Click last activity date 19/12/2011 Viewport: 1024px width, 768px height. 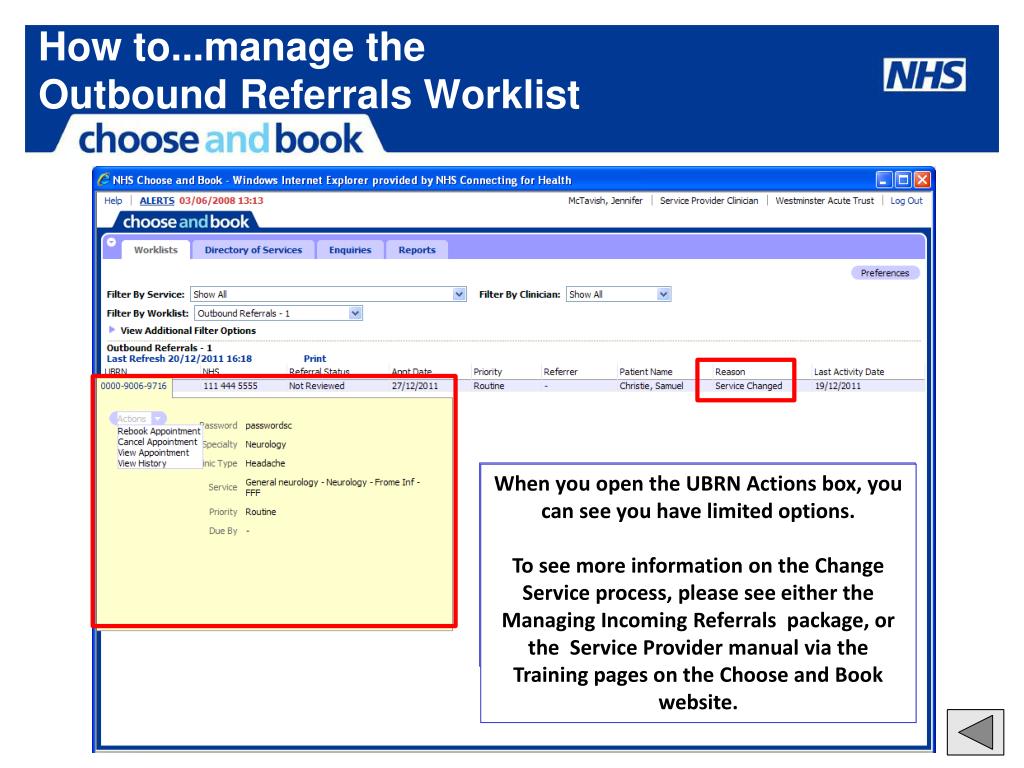coord(838,386)
